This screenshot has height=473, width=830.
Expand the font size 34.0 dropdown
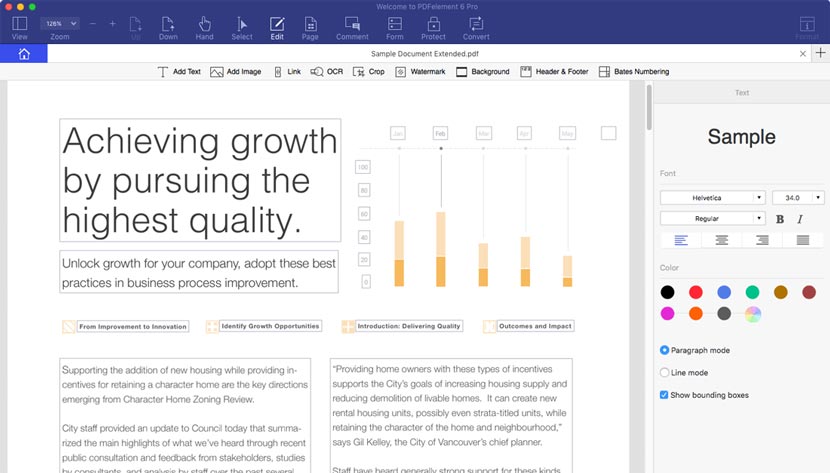[798, 198]
